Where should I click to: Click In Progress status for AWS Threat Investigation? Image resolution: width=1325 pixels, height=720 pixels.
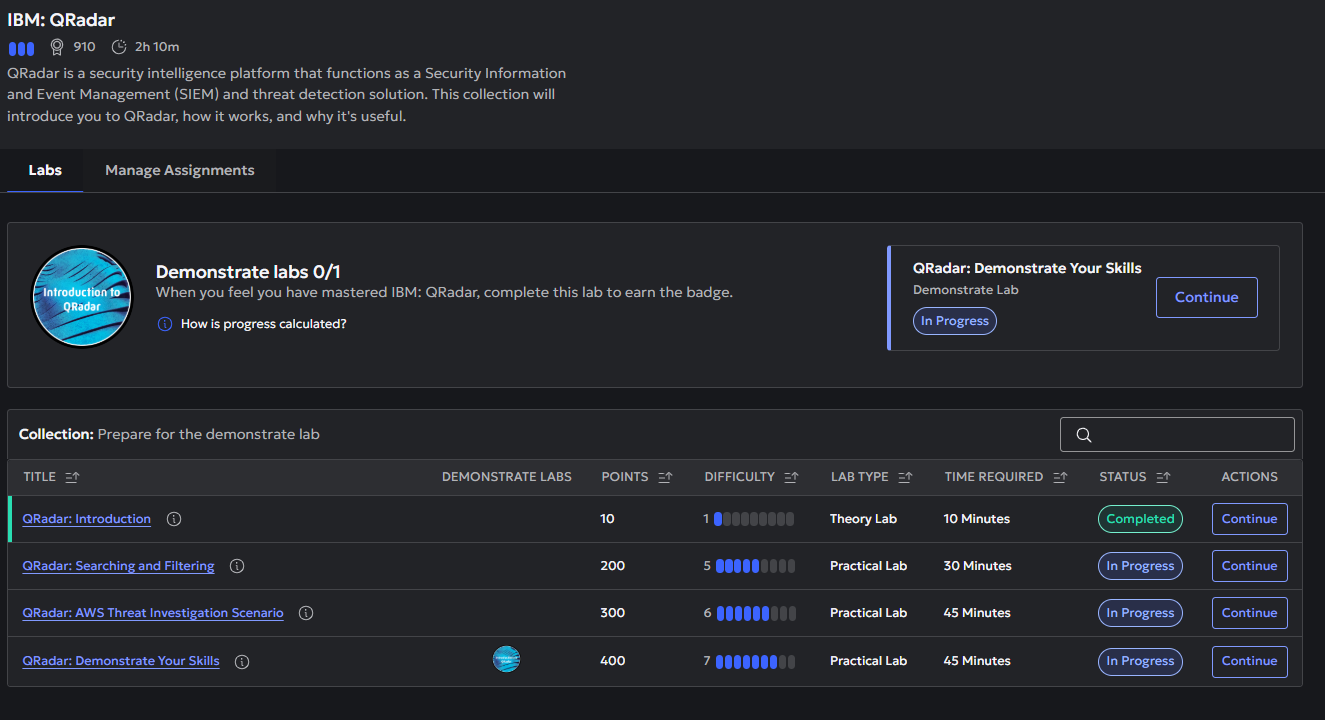pos(1140,613)
